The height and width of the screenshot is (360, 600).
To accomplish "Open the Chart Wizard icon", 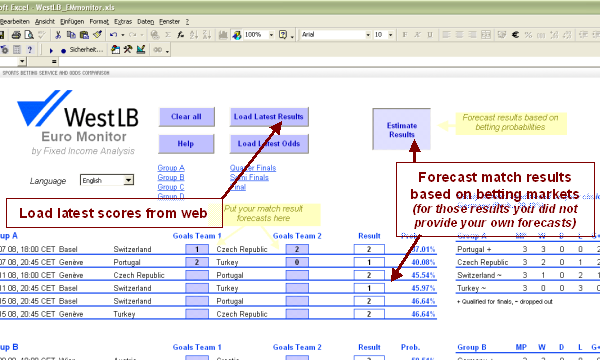I will [223, 35].
